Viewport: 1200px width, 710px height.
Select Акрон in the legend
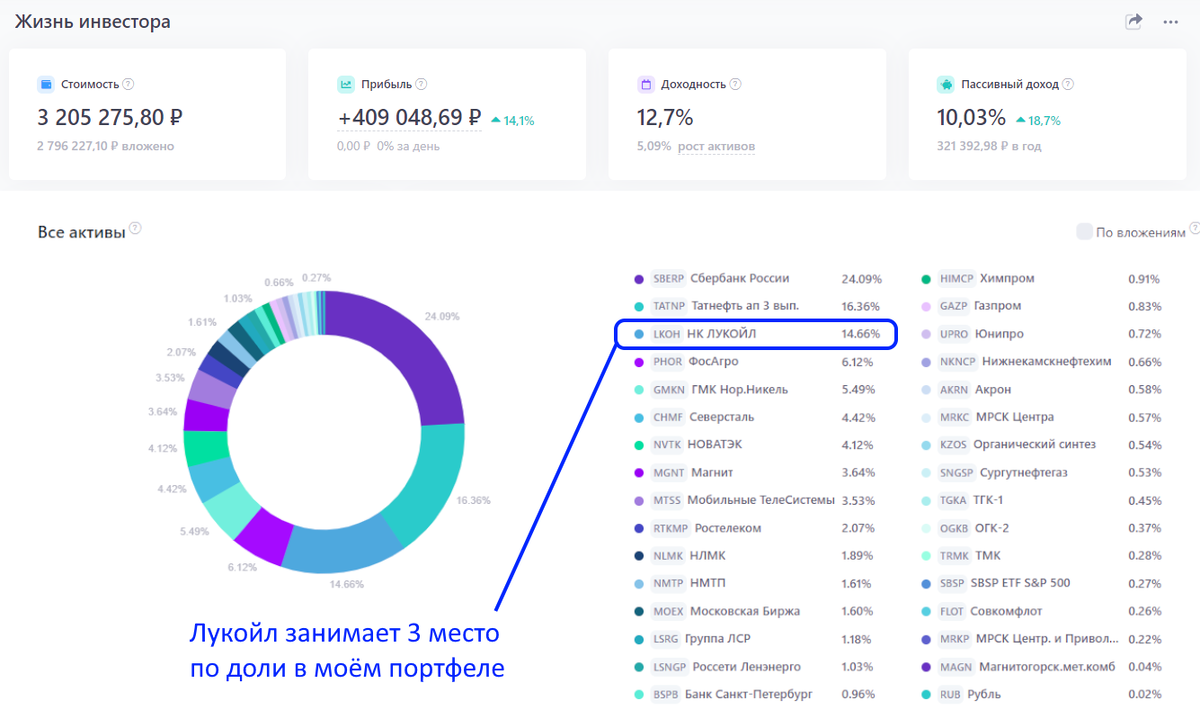993,390
